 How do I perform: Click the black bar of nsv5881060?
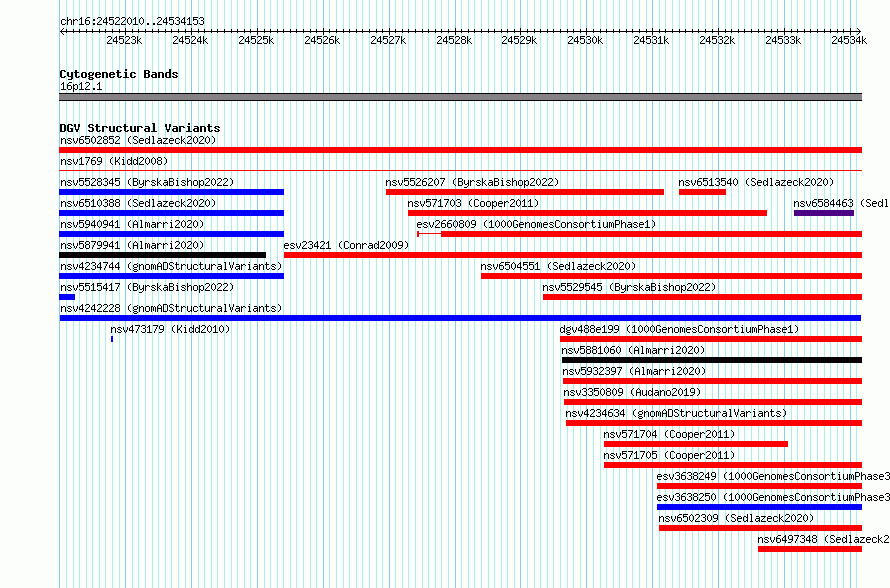coord(712,360)
